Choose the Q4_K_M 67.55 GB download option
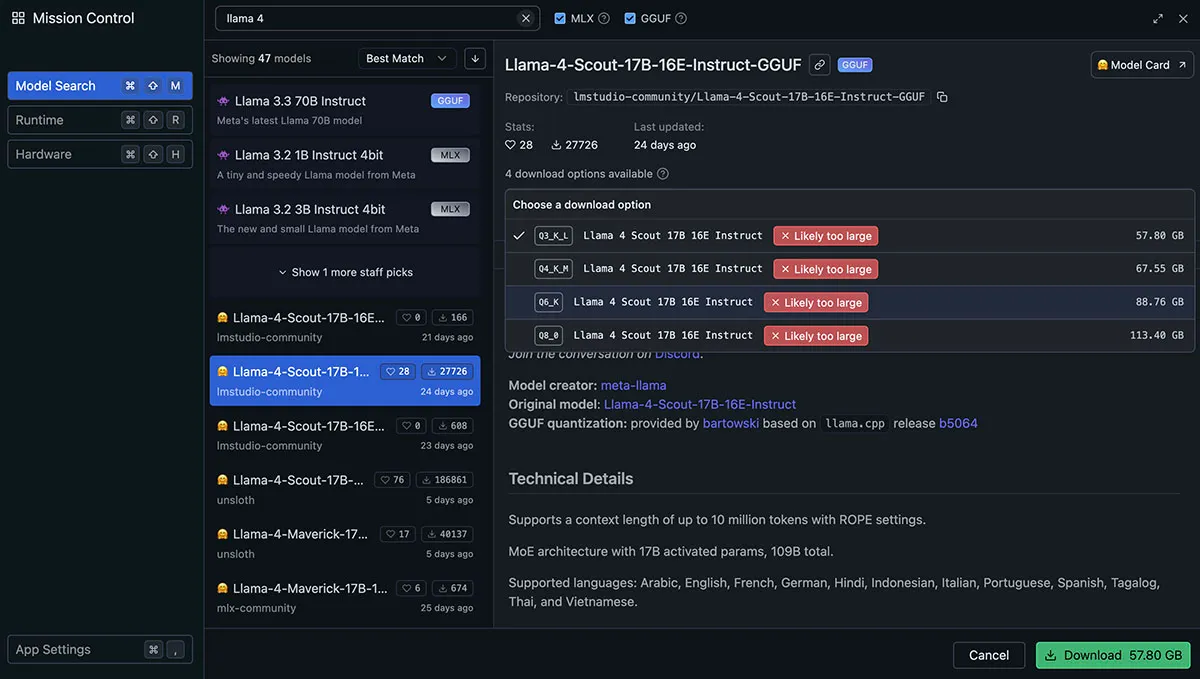Viewport: 1200px width, 679px height. pyautogui.click(x=850, y=269)
